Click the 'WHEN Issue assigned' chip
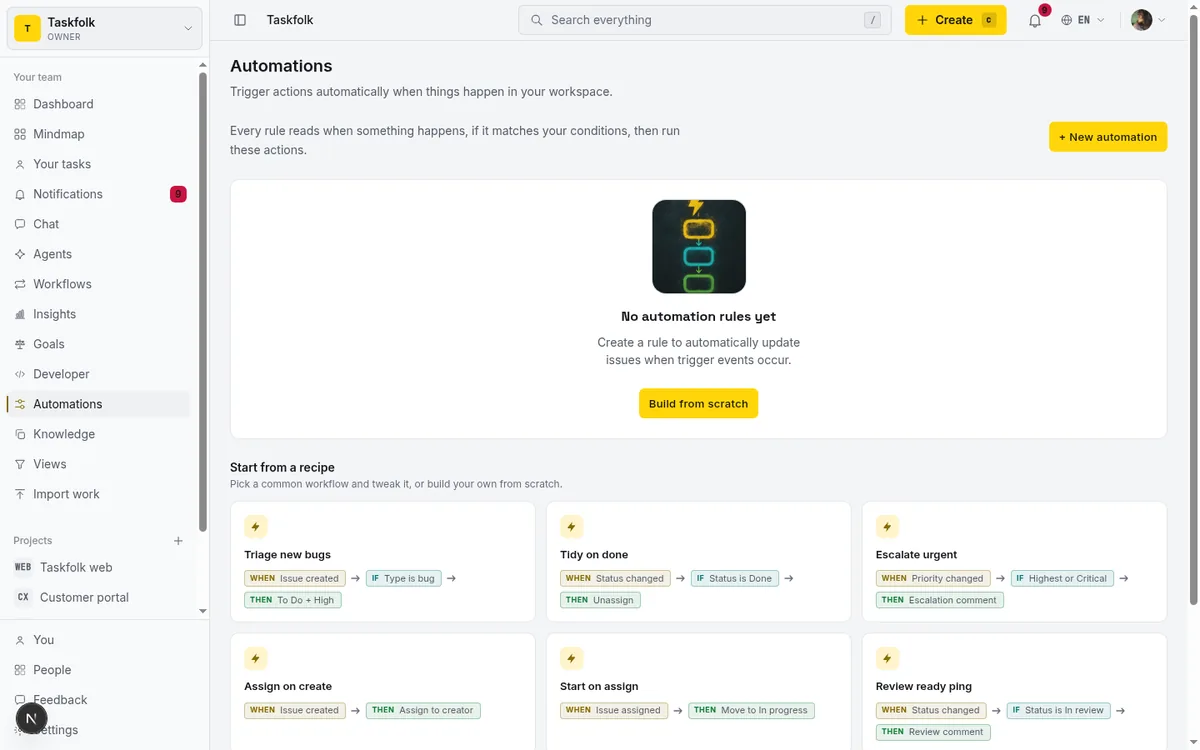 pyautogui.click(x=614, y=710)
